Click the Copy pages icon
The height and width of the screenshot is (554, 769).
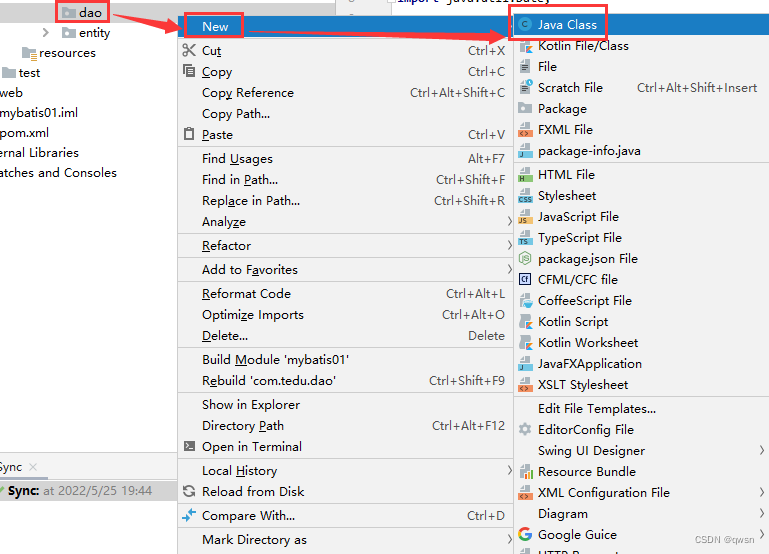pyautogui.click(x=189, y=71)
